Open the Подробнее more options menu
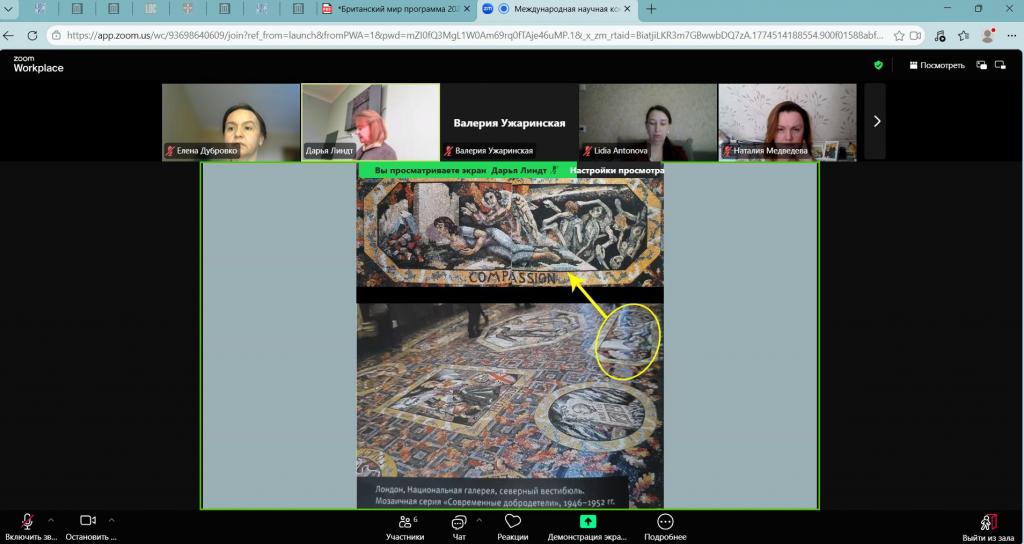The height and width of the screenshot is (544, 1024). click(665, 526)
